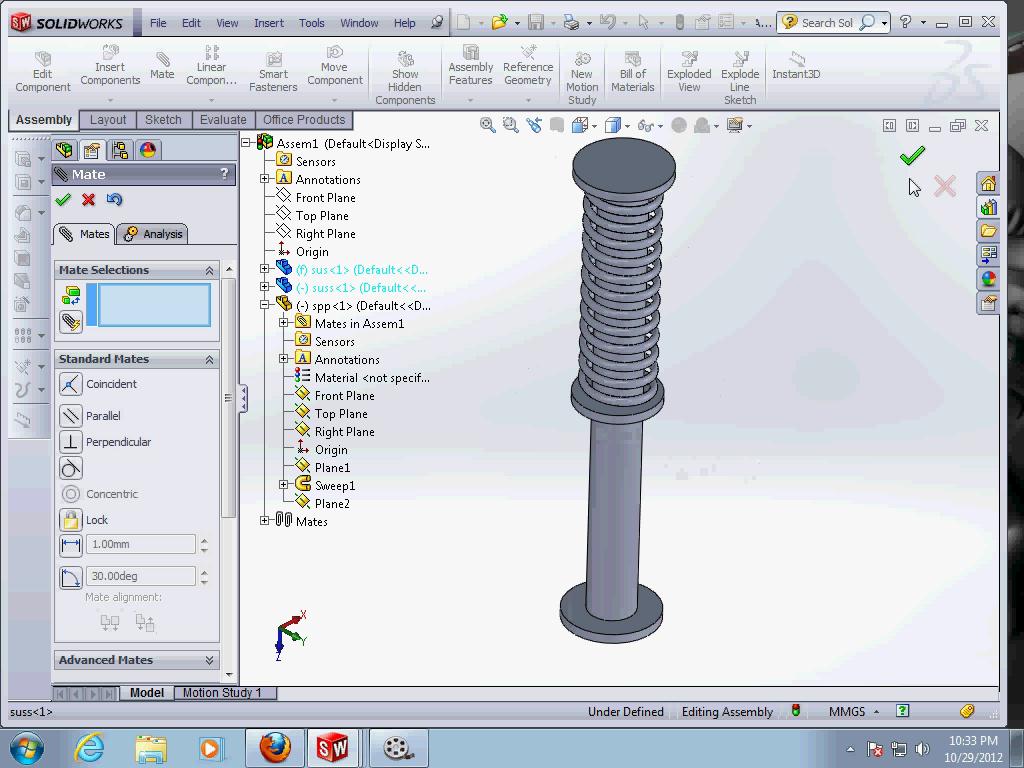This screenshot has width=1024, height=768.
Task: Collapse the Mate Selections section
Action: pos(209,270)
